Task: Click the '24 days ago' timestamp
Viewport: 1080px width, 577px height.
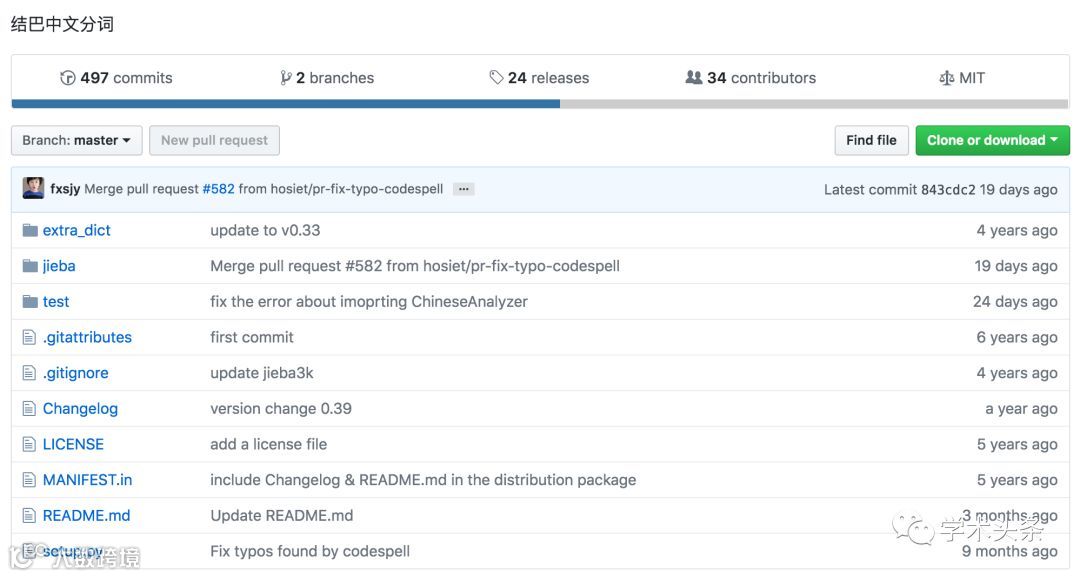Action: [x=1015, y=302]
